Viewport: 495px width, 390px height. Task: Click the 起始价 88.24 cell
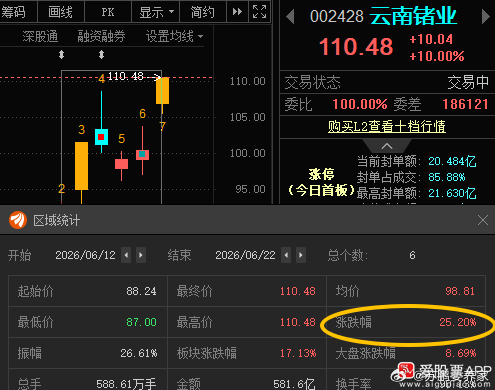pyautogui.click(x=88, y=291)
